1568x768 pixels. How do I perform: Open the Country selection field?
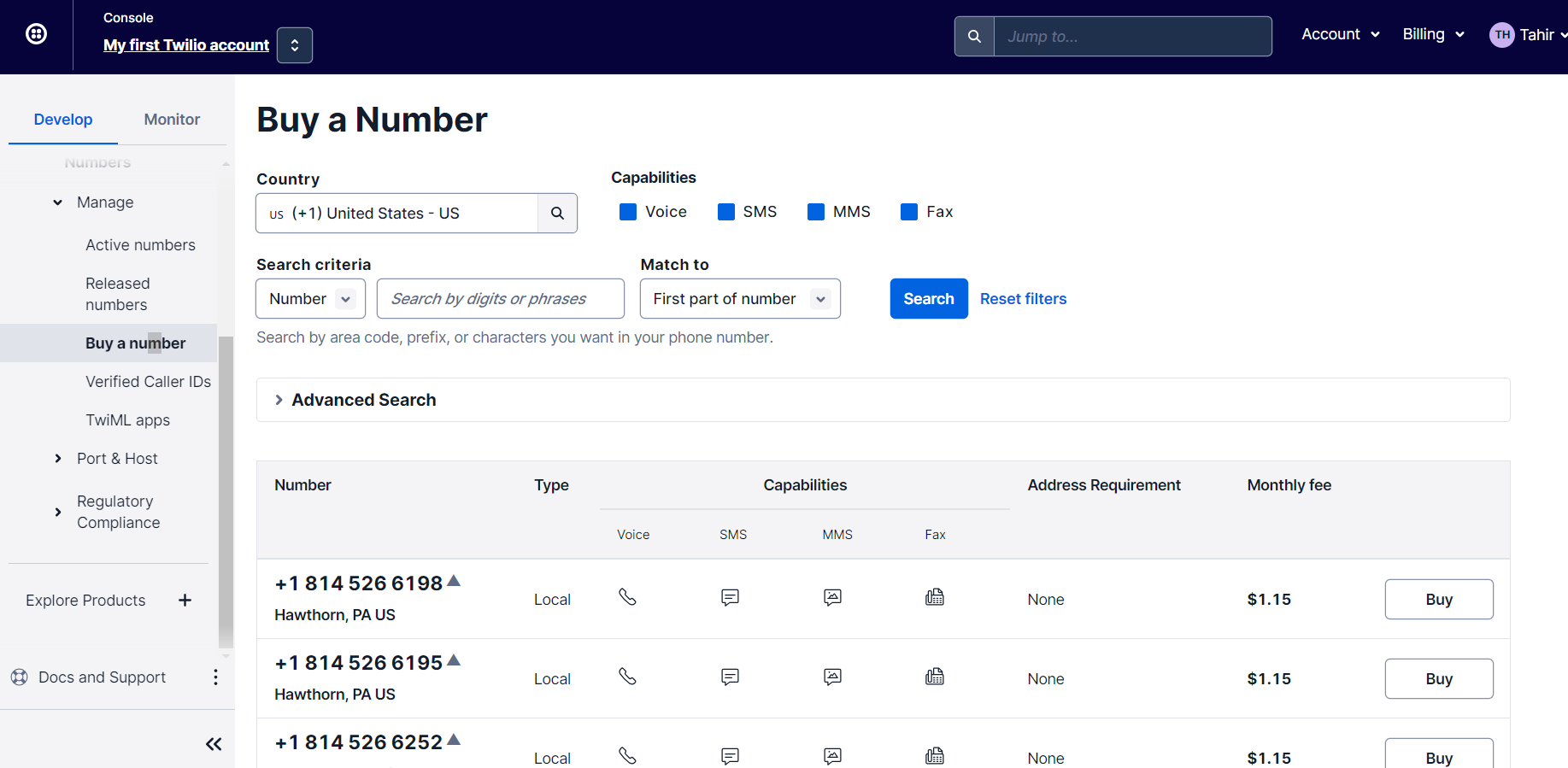tap(397, 214)
